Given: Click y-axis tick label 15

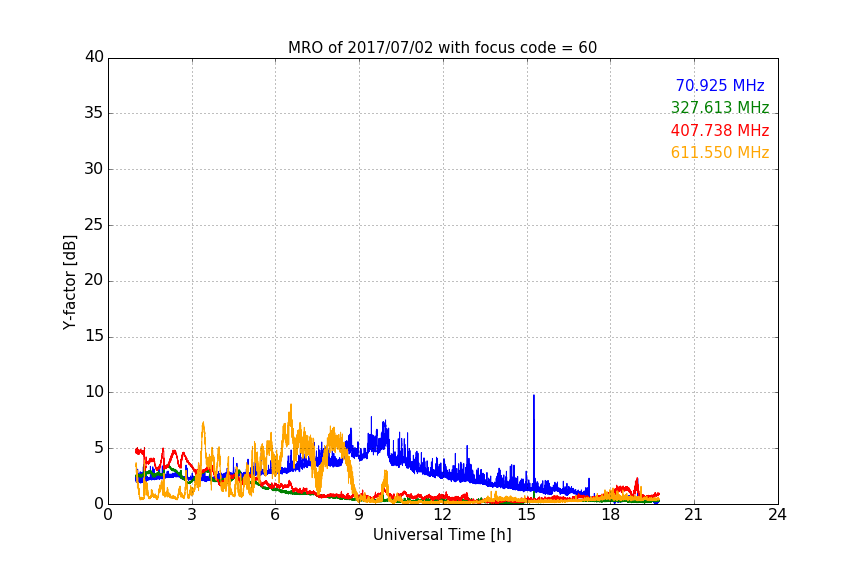Looking at the screenshot, I should (x=94, y=336).
